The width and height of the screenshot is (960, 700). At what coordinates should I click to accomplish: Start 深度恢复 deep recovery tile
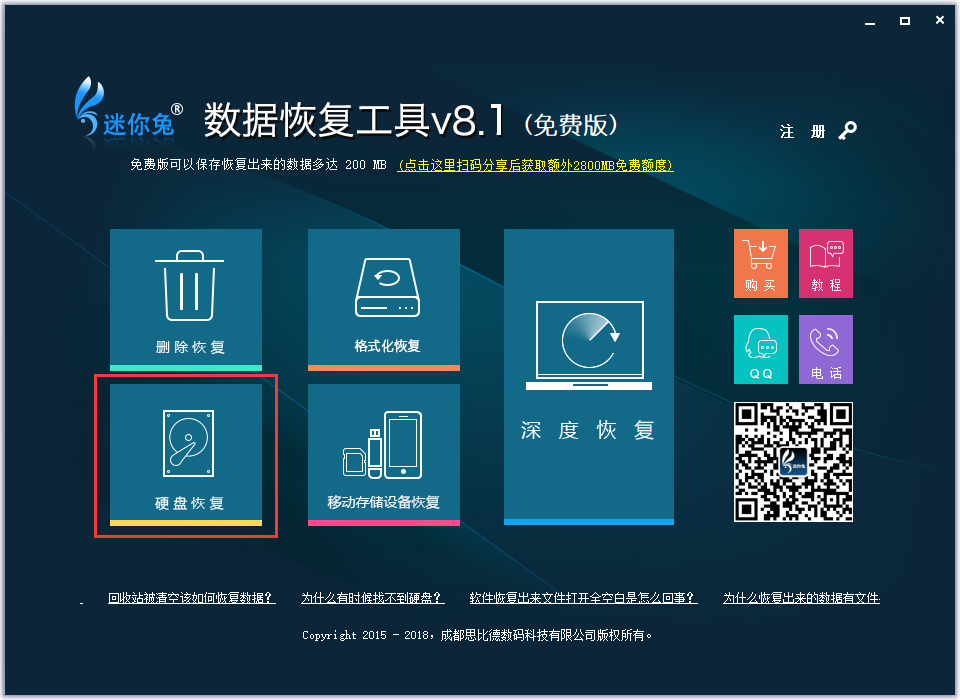coord(589,377)
